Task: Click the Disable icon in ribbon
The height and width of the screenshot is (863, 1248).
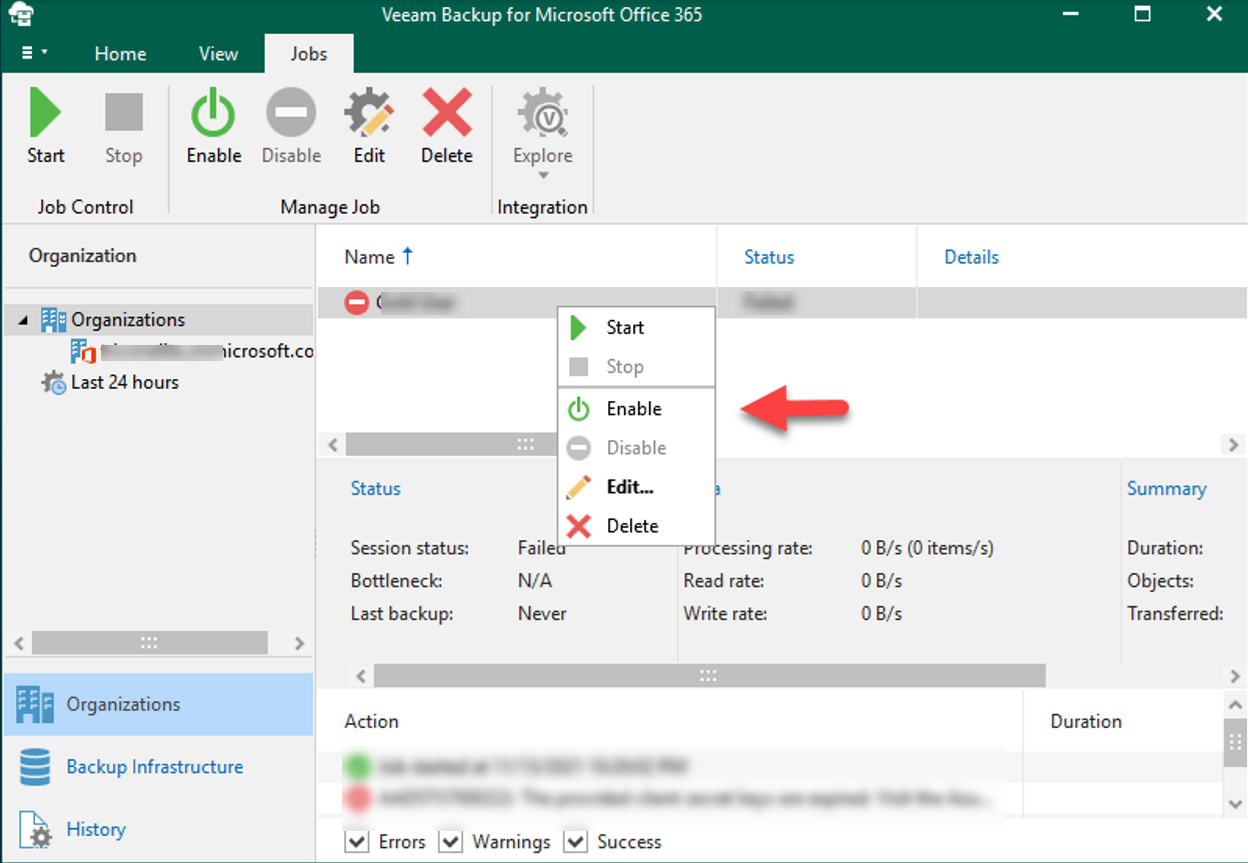Action: click(291, 113)
